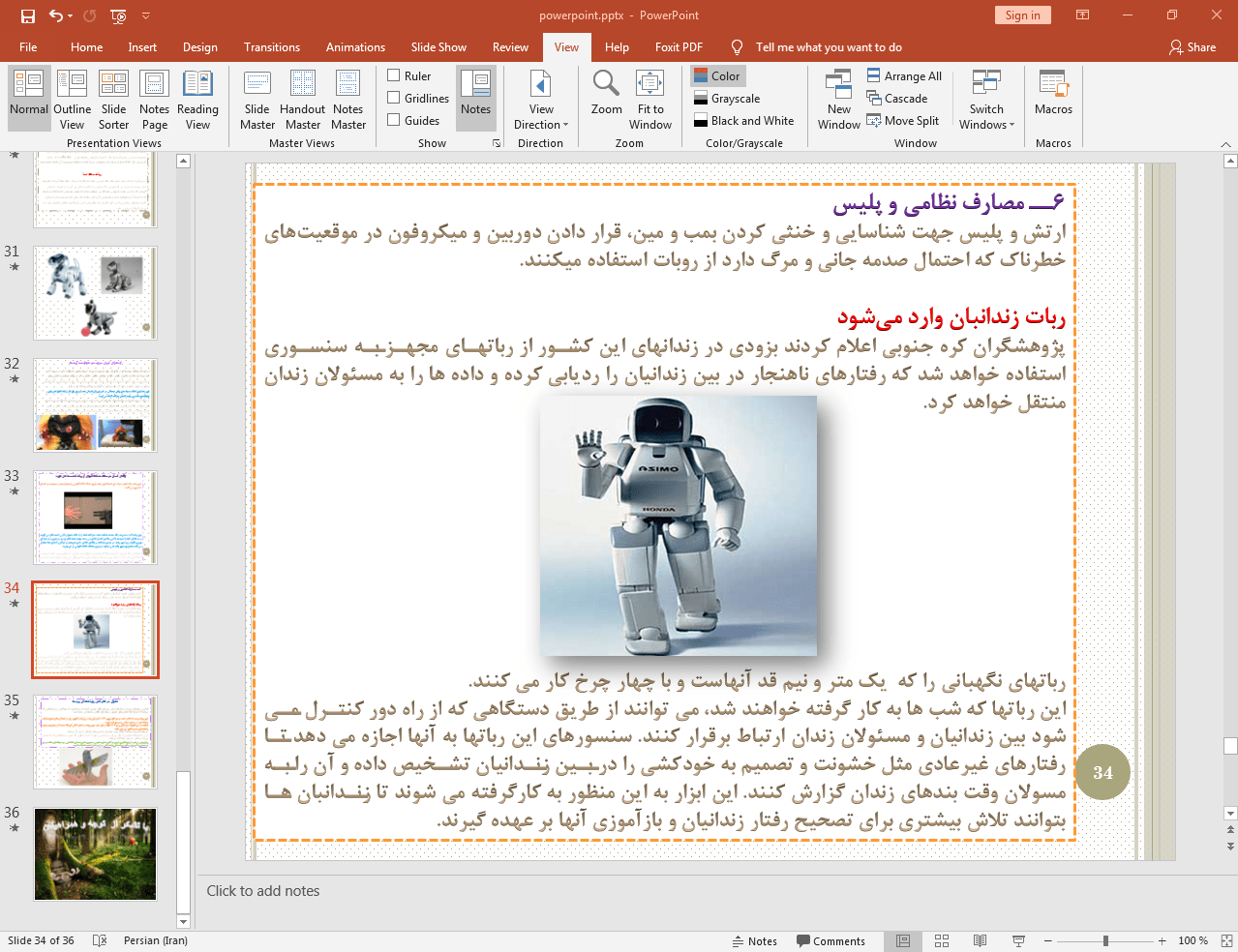Image resolution: width=1238 pixels, height=952 pixels.
Task: Click the Sign in button
Action: click(1022, 15)
